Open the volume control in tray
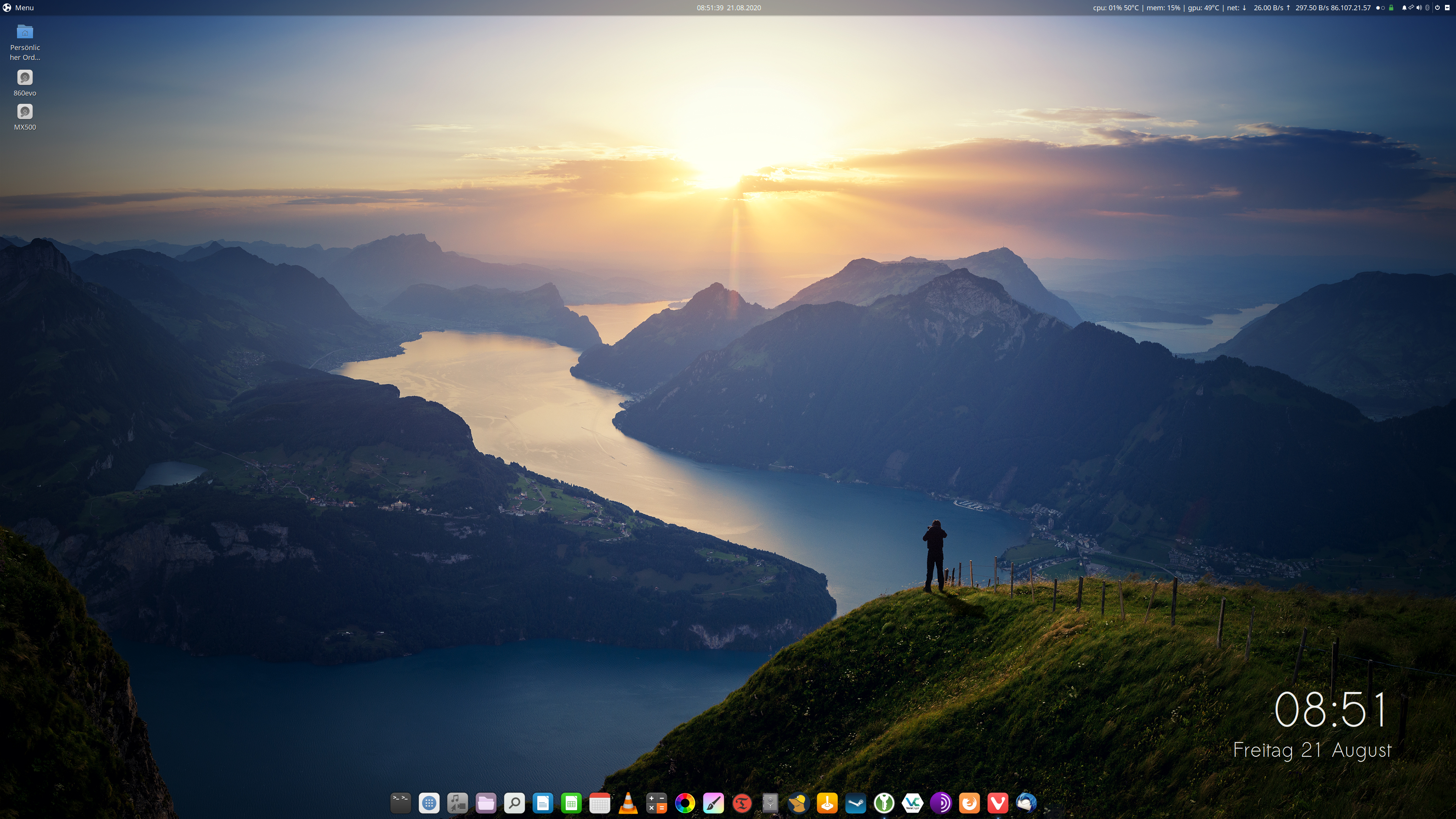Screen dimensions: 1456x819 1419,8
